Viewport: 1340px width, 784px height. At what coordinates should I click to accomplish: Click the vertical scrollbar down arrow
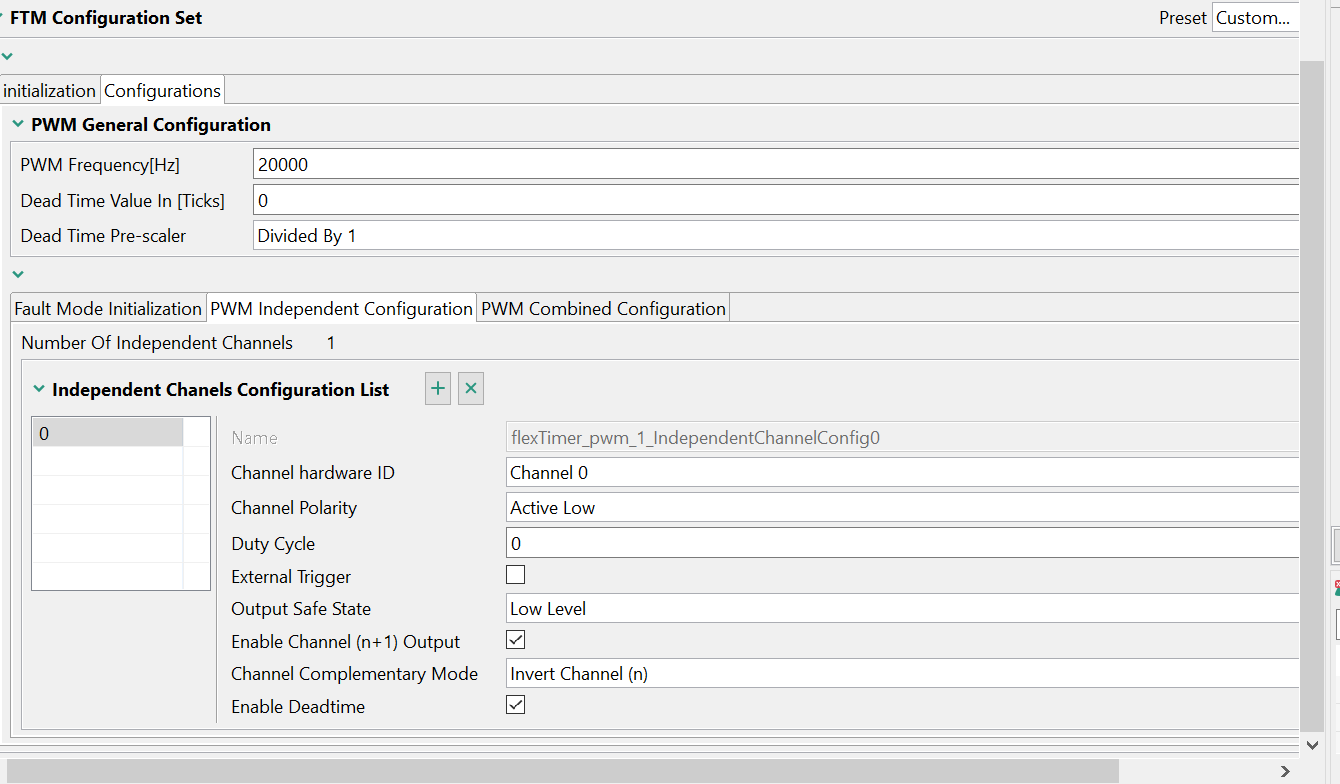1313,744
